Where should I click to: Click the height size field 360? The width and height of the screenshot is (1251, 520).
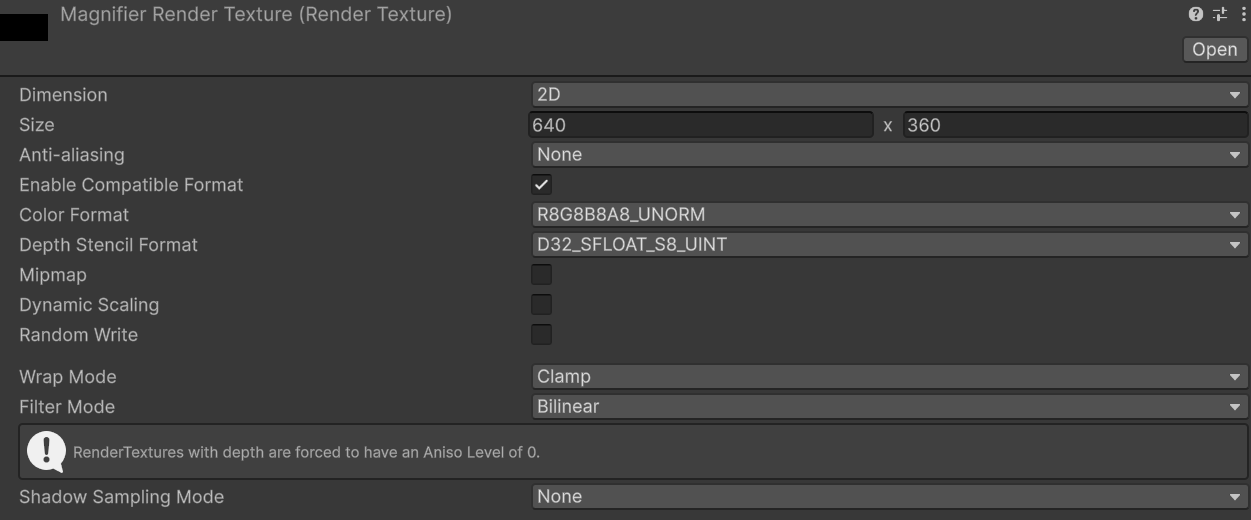pyautogui.click(x=1075, y=125)
